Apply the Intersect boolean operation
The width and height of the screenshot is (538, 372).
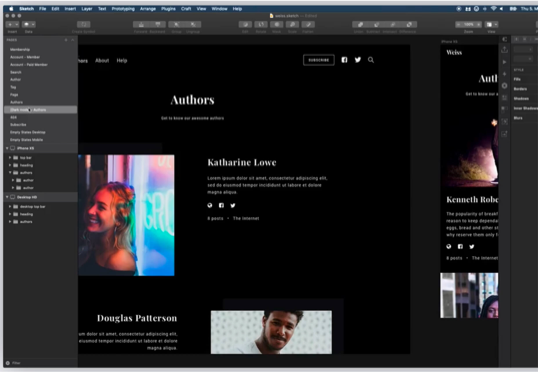393,24
